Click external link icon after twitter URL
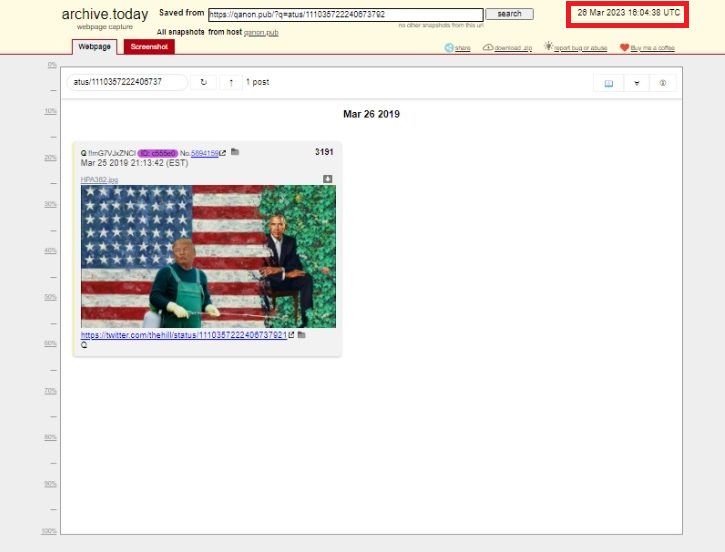Screen dimensions: 725x552 [x=291, y=335]
